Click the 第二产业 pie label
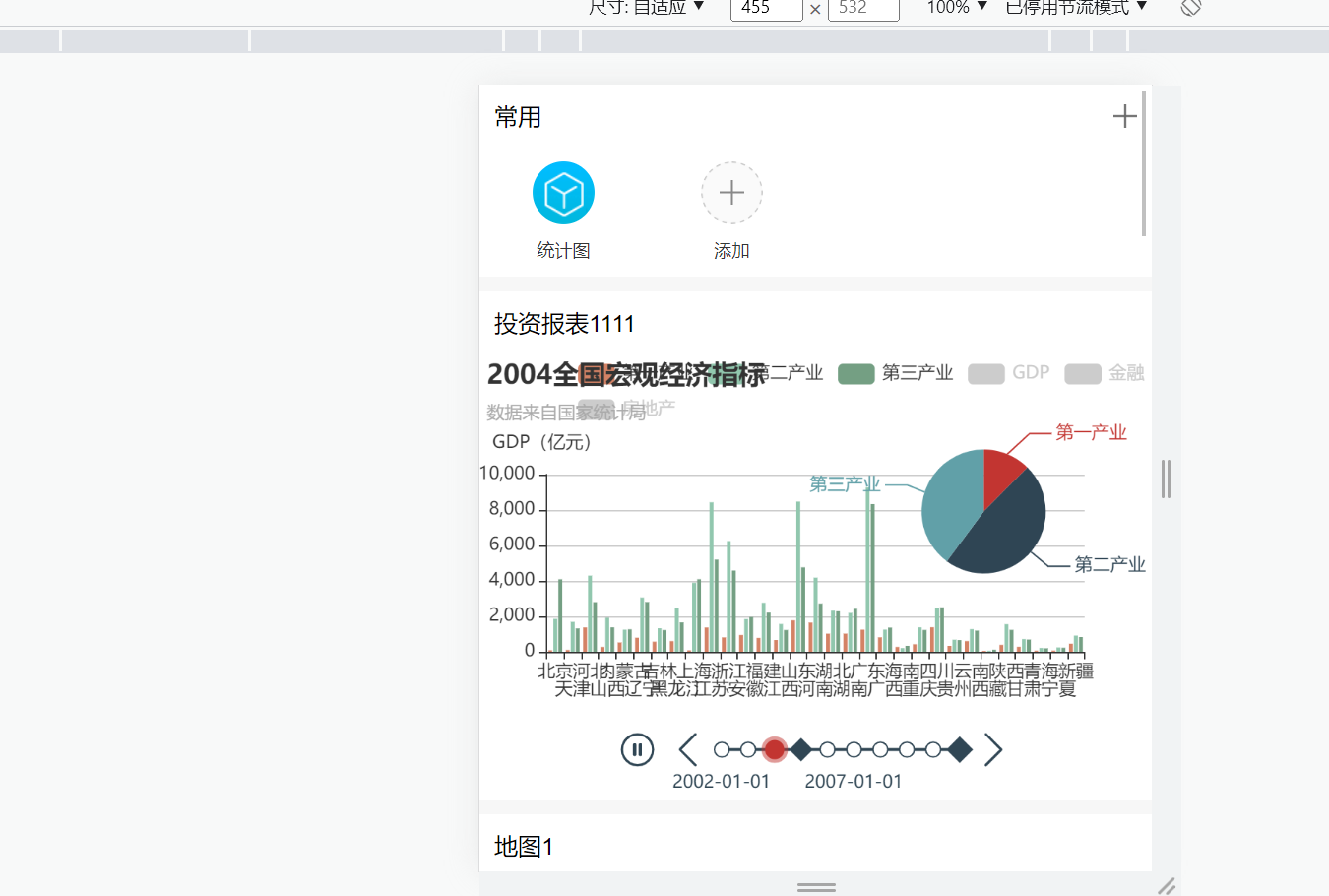 point(1109,565)
